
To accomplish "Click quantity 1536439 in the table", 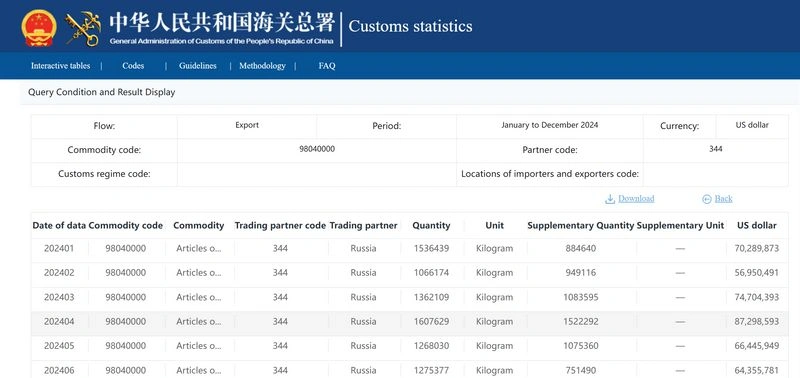I will pos(432,248).
